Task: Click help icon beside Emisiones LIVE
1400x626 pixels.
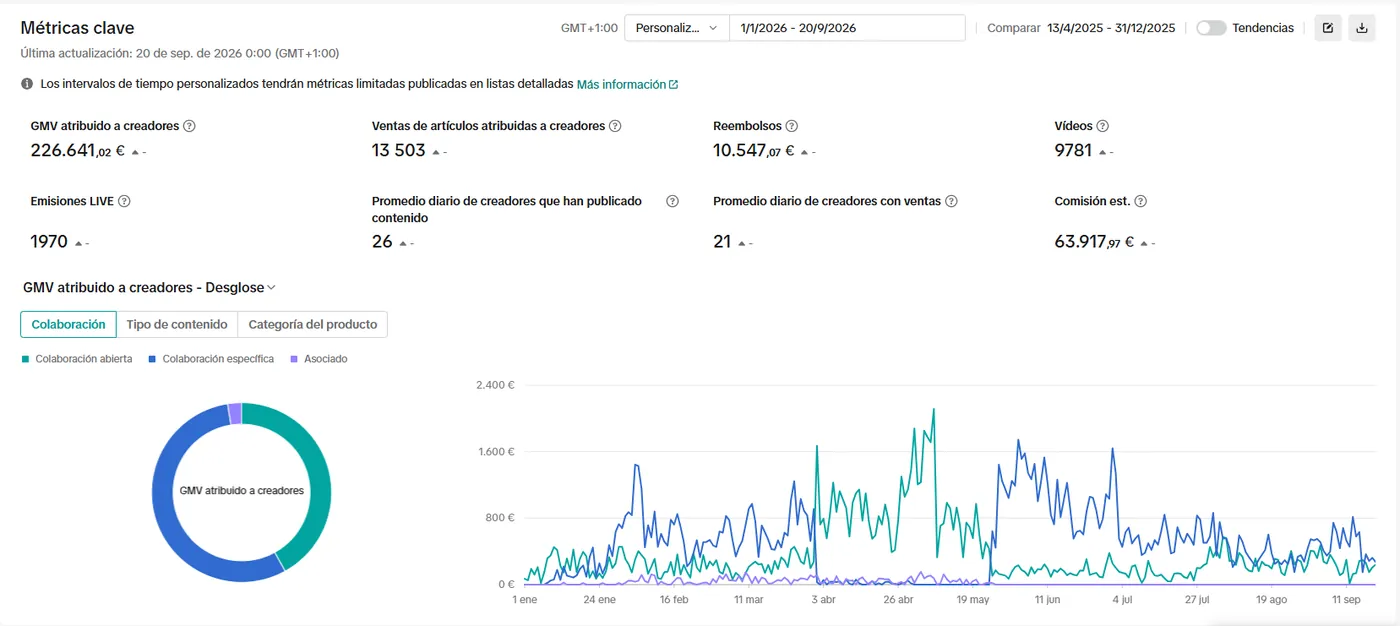Action: [x=125, y=201]
